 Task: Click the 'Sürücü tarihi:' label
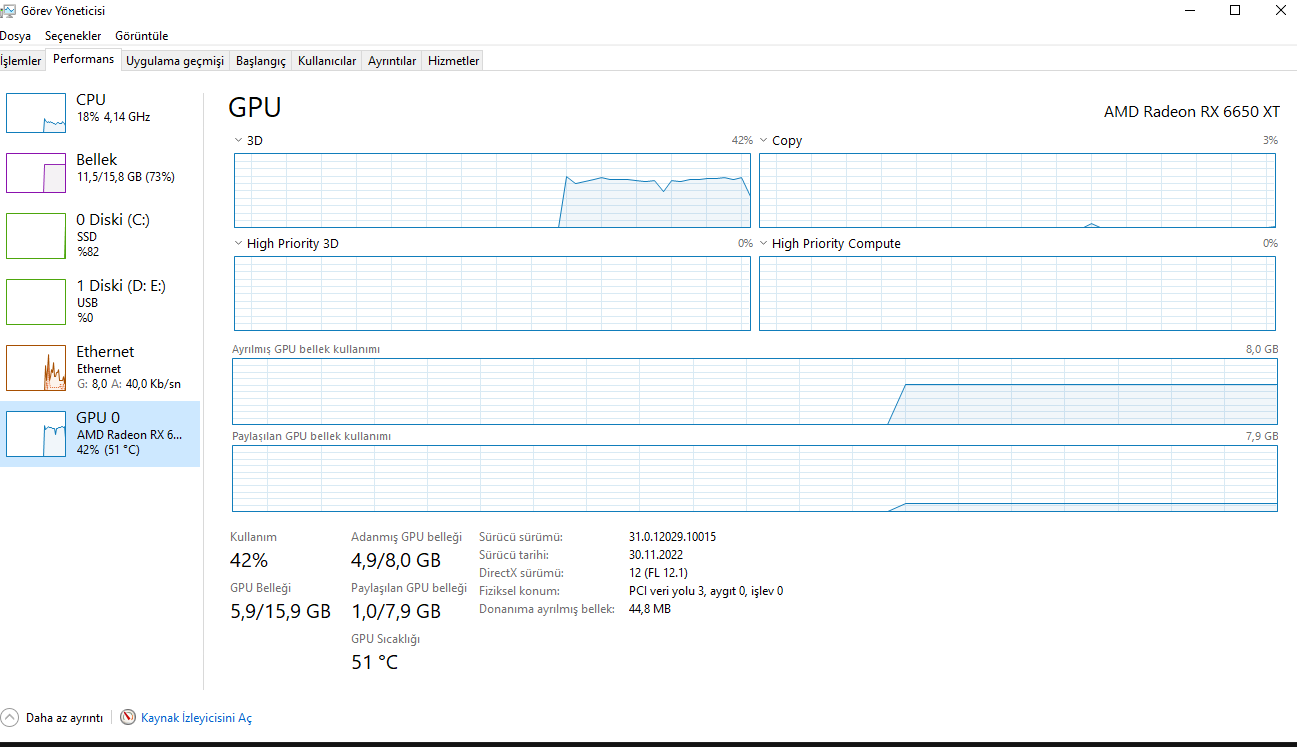[514, 555]
